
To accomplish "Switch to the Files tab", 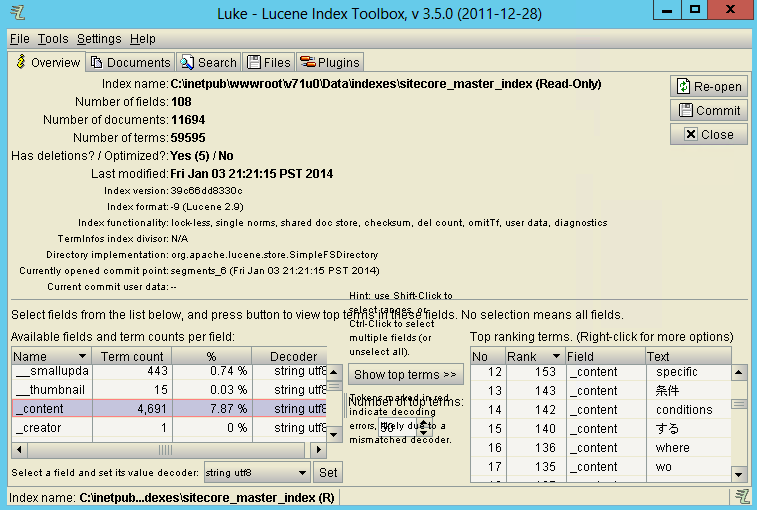I will pos(269,63).
